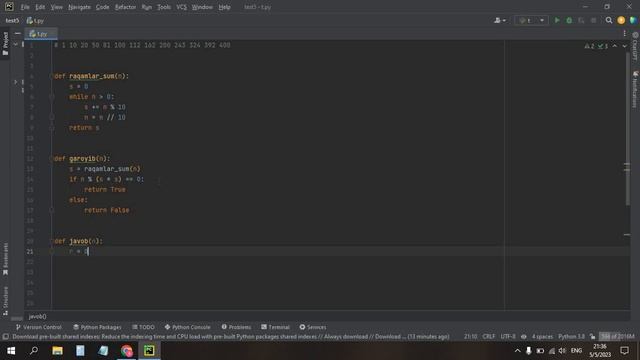The width and height of the screenshot is (640, 360).
Task: Click the UTF-8 encoding status entry
Action: 508,337
